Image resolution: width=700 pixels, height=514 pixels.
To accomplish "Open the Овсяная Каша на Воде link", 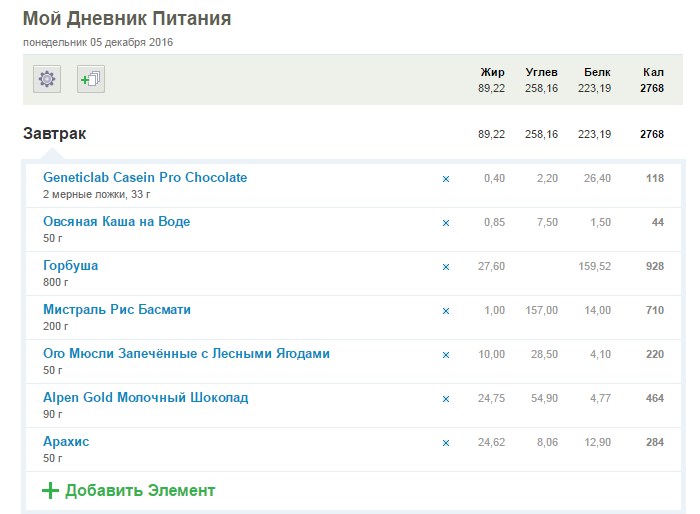I will coord(116,222).
